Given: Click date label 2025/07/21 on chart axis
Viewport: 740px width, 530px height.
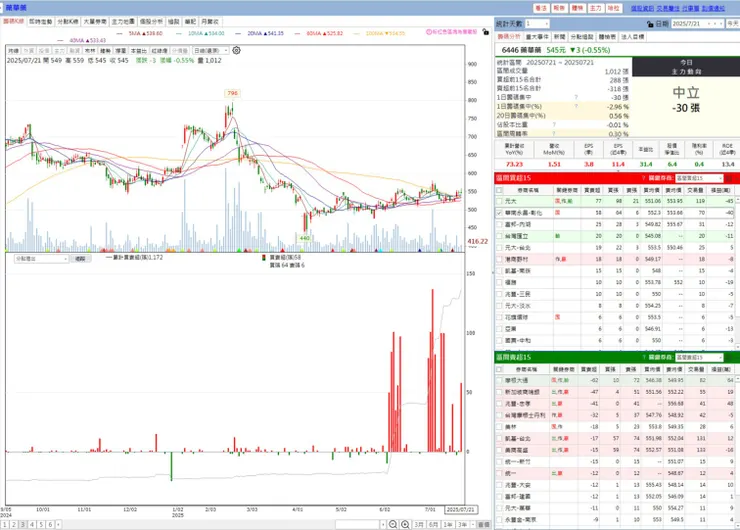Looking at the screenshot, I should point(461,510).
